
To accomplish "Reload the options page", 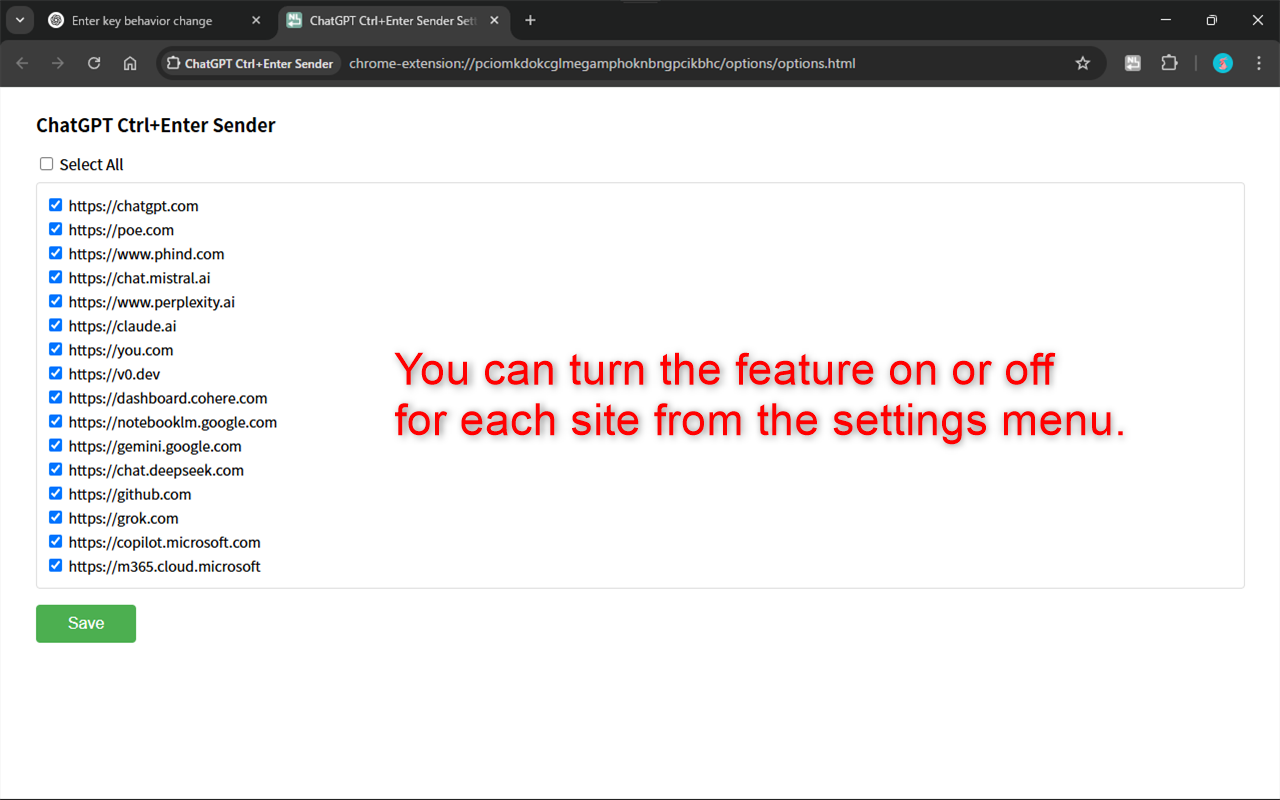I will 93,63.
